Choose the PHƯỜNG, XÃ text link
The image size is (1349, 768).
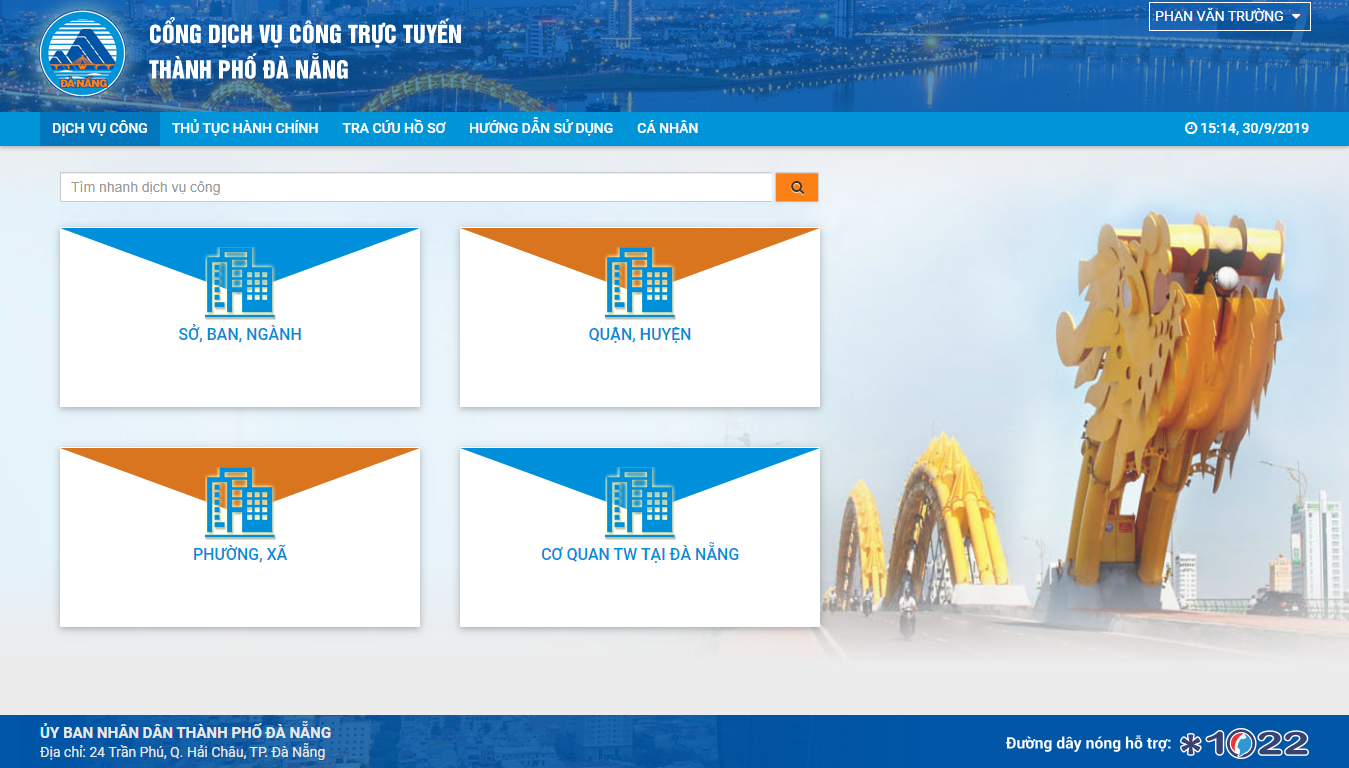(240, 554)
